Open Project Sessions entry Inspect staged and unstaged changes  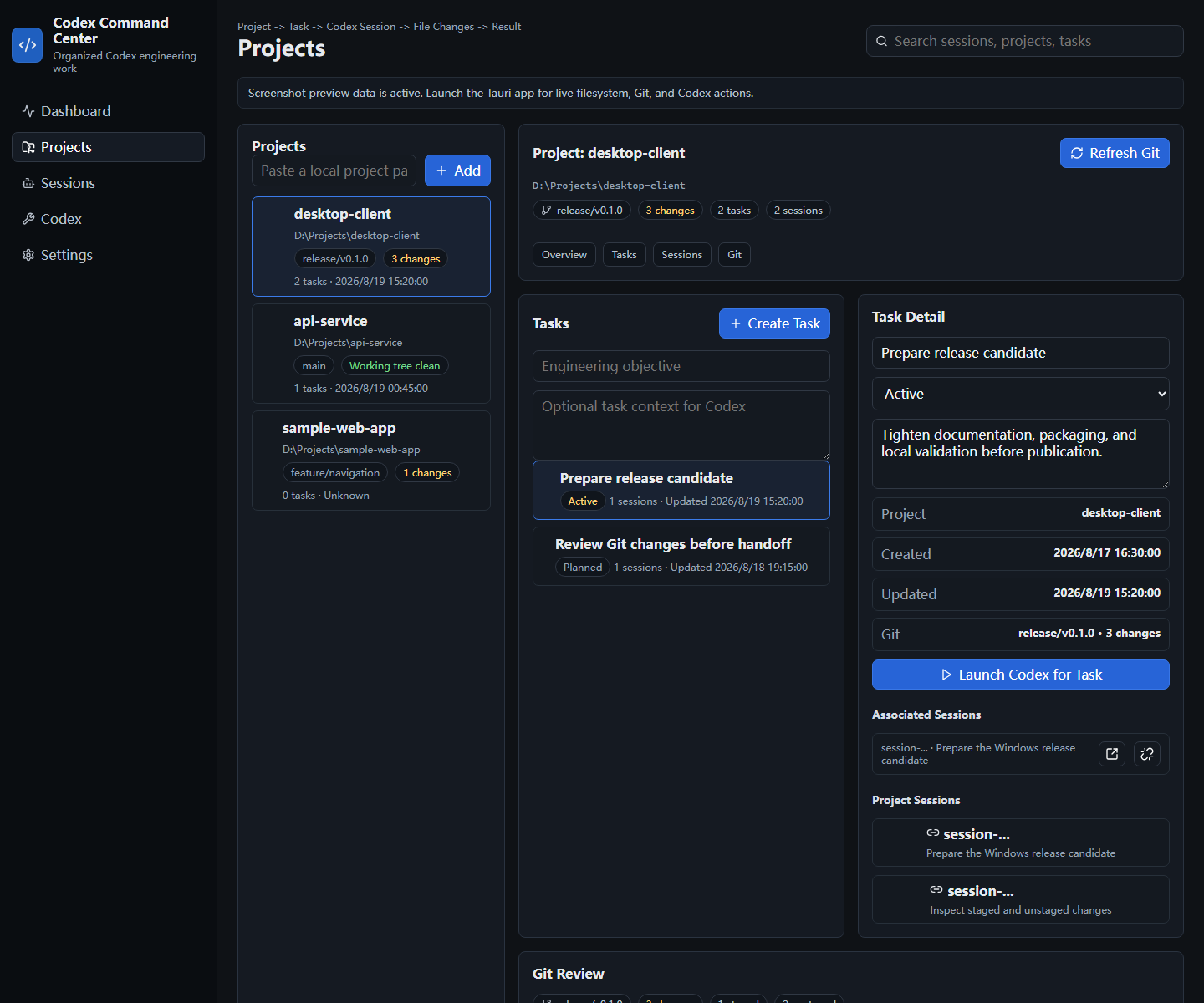coord(1020,899)
